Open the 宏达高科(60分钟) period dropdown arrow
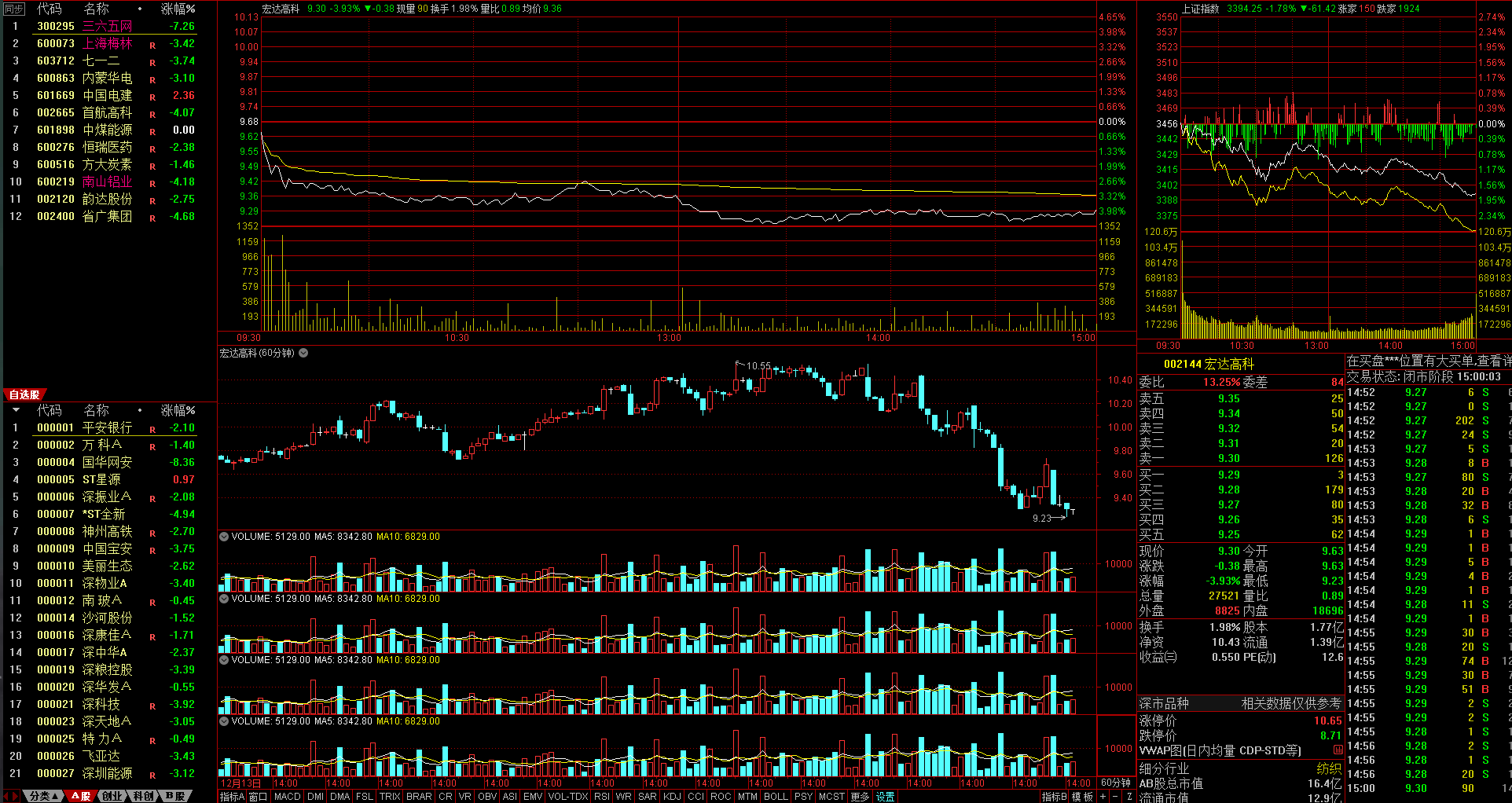Screen dimensions: 1512x803 [303, 353]
